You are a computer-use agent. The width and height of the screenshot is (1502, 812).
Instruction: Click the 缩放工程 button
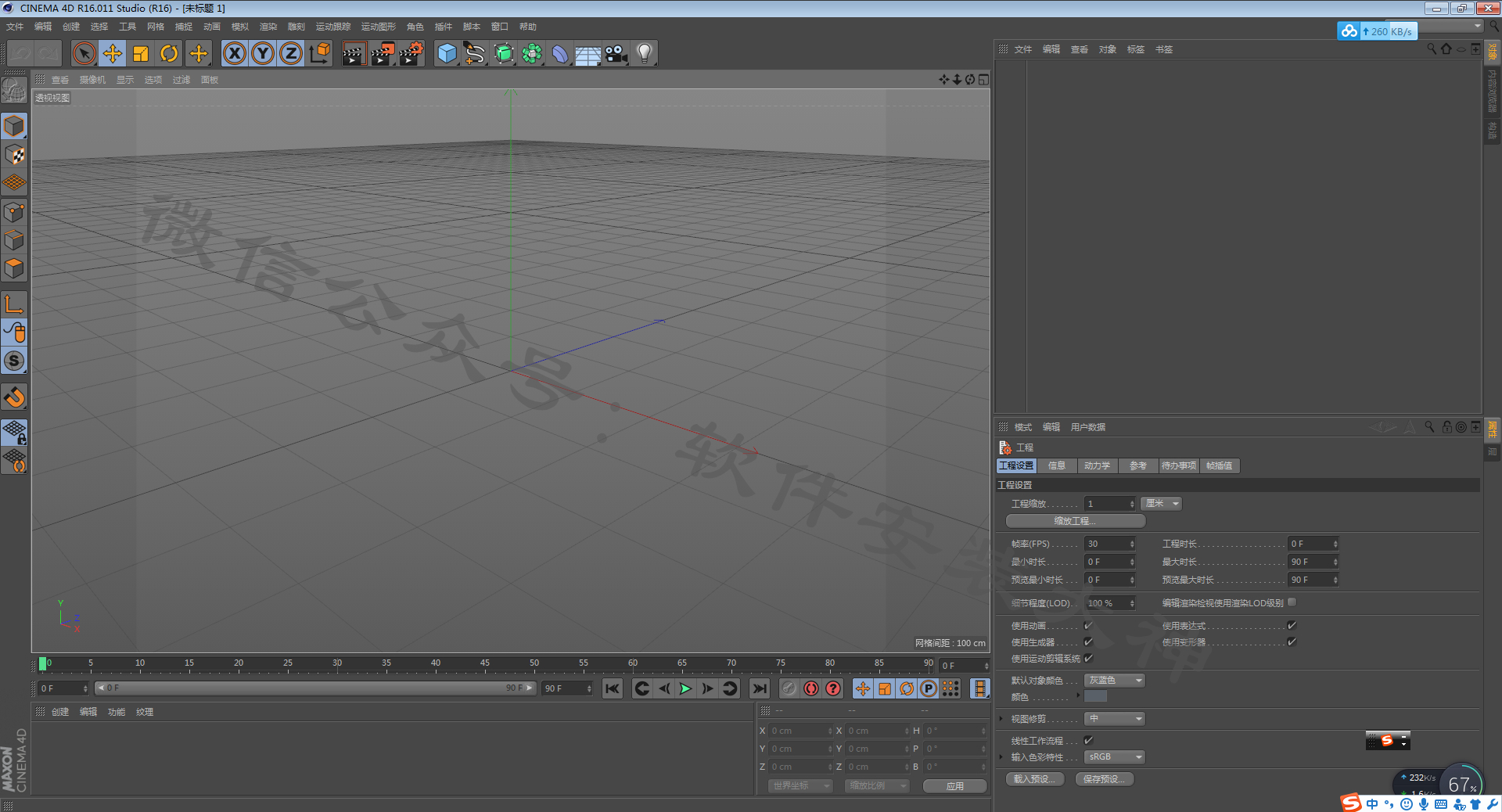click(x=1076, y=521)
